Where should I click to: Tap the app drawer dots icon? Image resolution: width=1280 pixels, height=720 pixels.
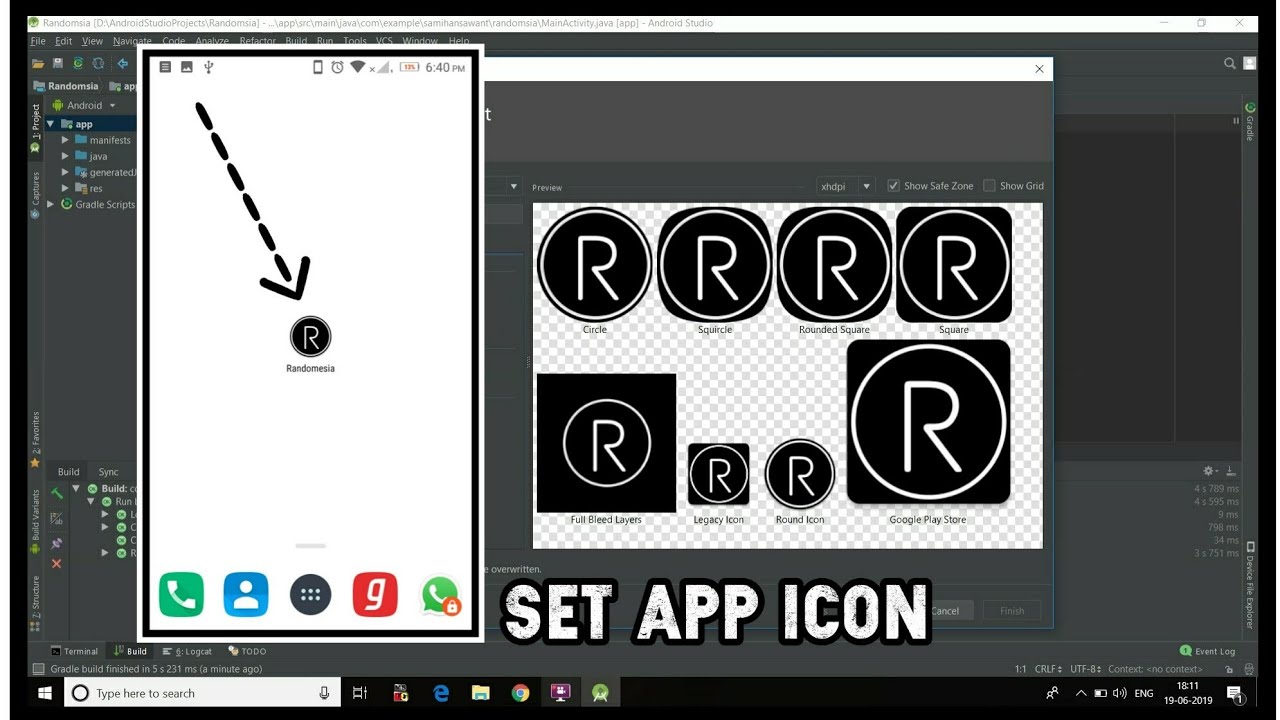pos(311,594)
